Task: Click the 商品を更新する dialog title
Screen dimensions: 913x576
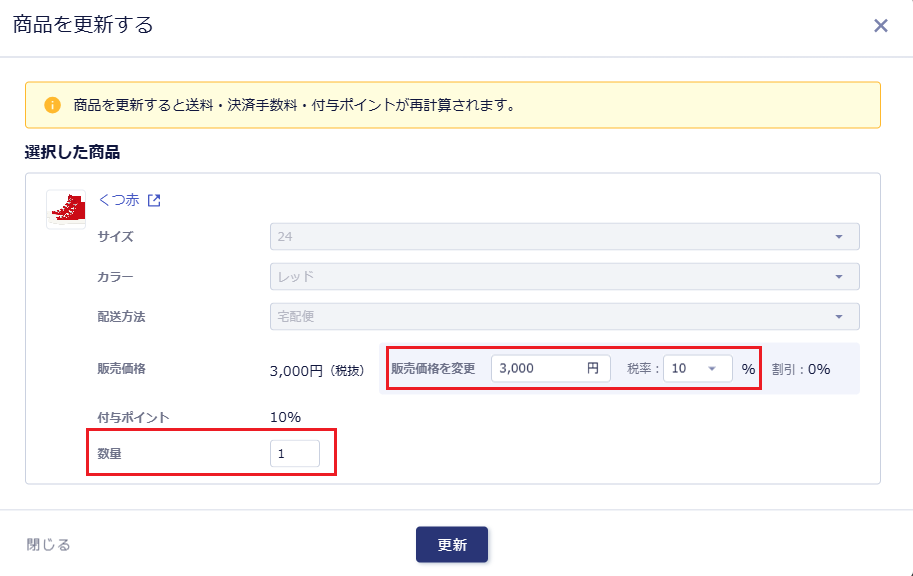Action: point(83,26)
